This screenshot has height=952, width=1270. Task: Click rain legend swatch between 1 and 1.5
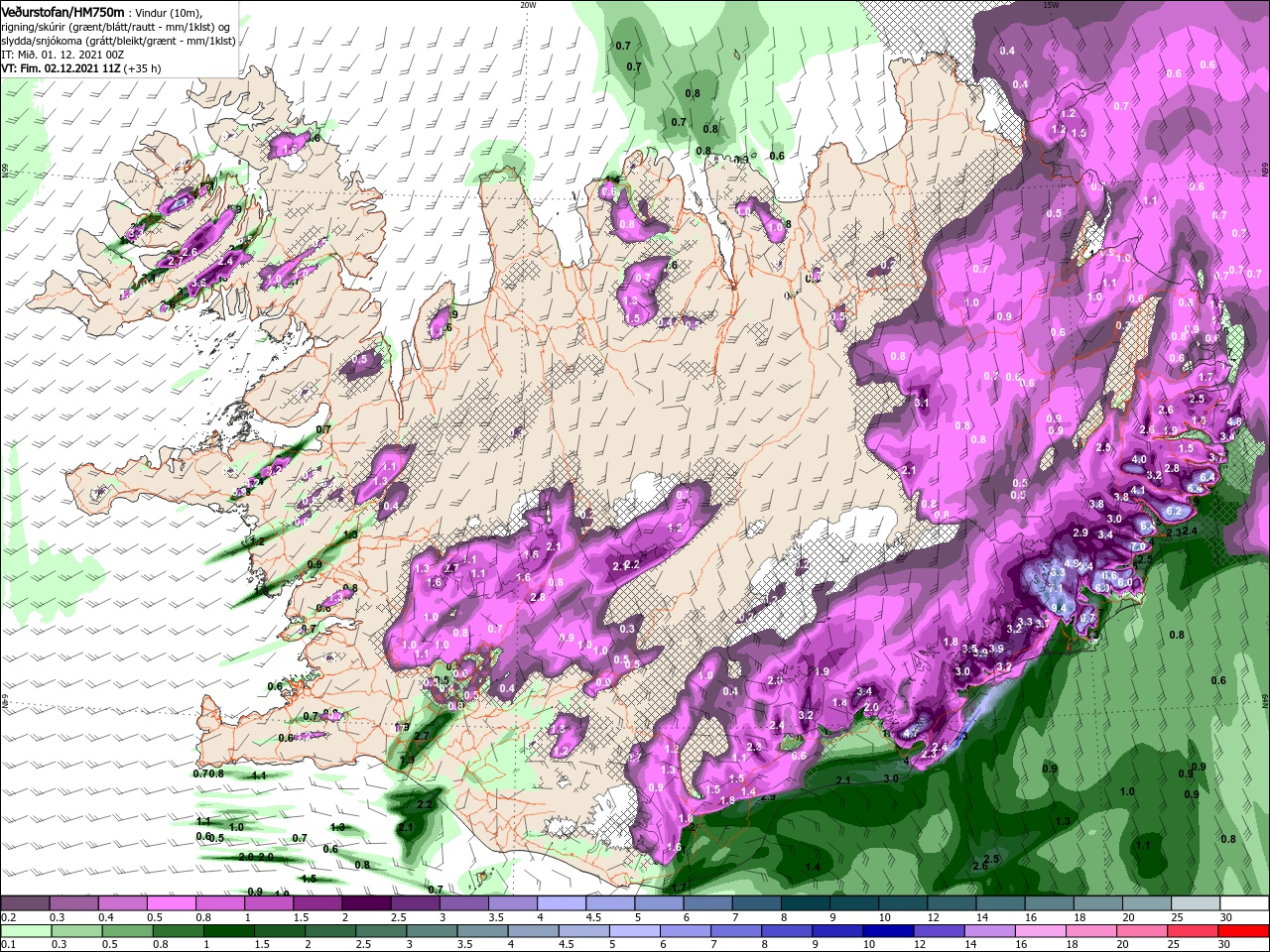pyautogui.click(x=229, y=931)
